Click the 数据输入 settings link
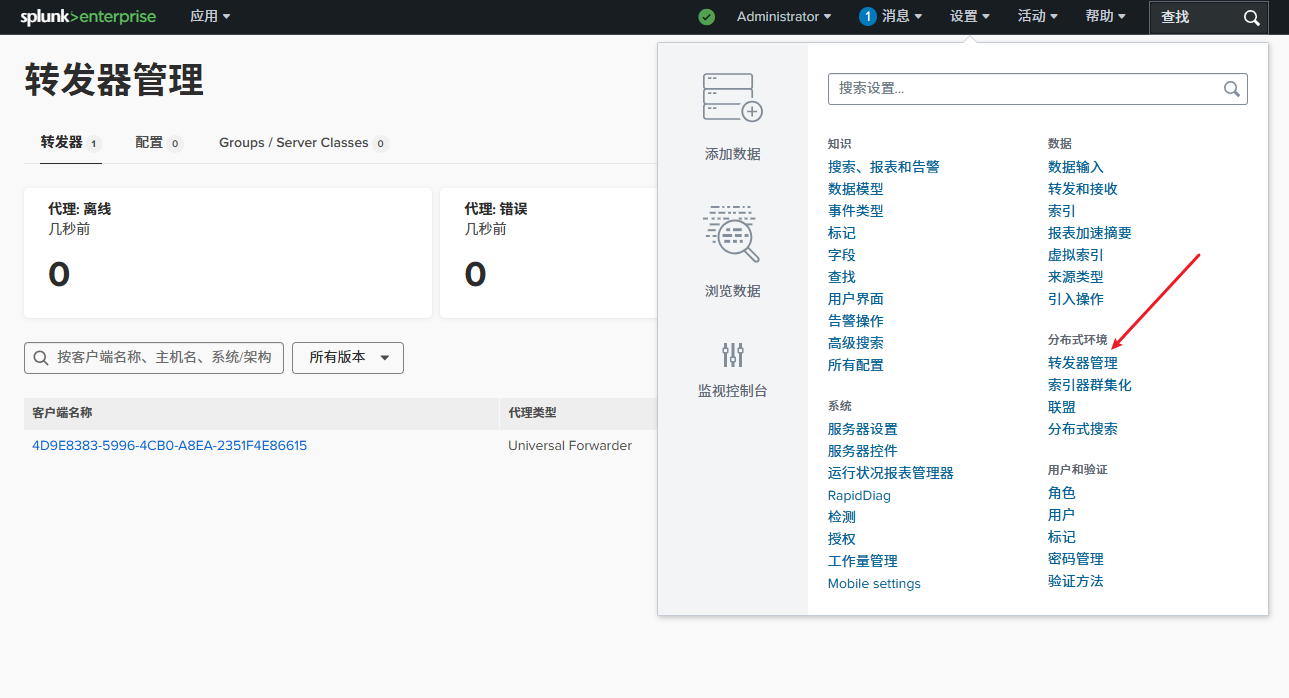The height and width of the screenshot is (698, 1289). [1074, 166]
